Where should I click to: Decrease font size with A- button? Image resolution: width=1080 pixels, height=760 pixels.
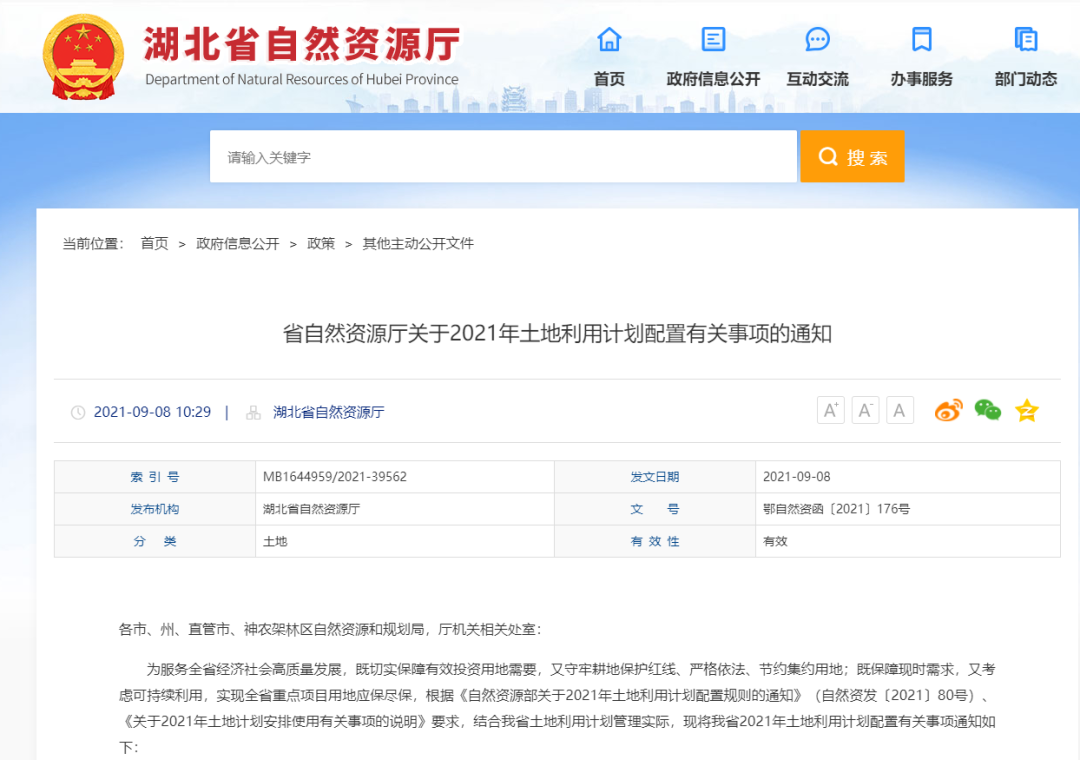click(x=865, y=409)
